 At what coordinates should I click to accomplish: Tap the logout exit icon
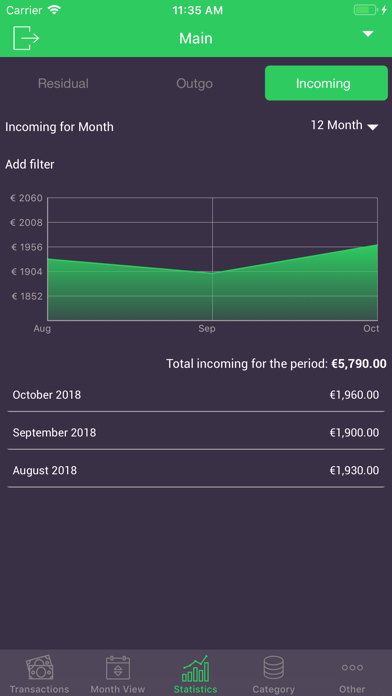[x=26, y=38]
